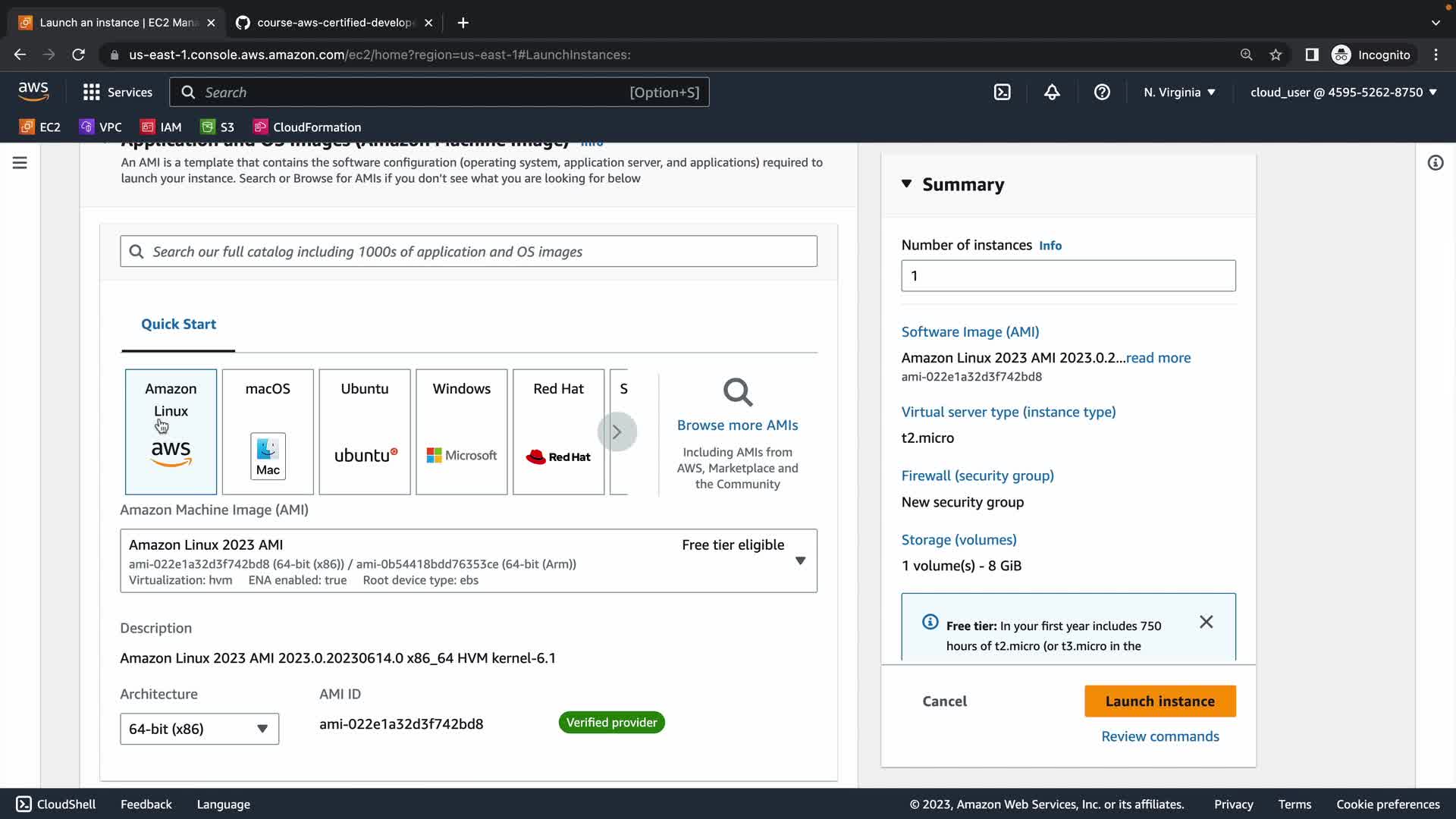The image size is (1456, 819).
Task: Select the Windows AMI tile
Action: coord(461,431)
